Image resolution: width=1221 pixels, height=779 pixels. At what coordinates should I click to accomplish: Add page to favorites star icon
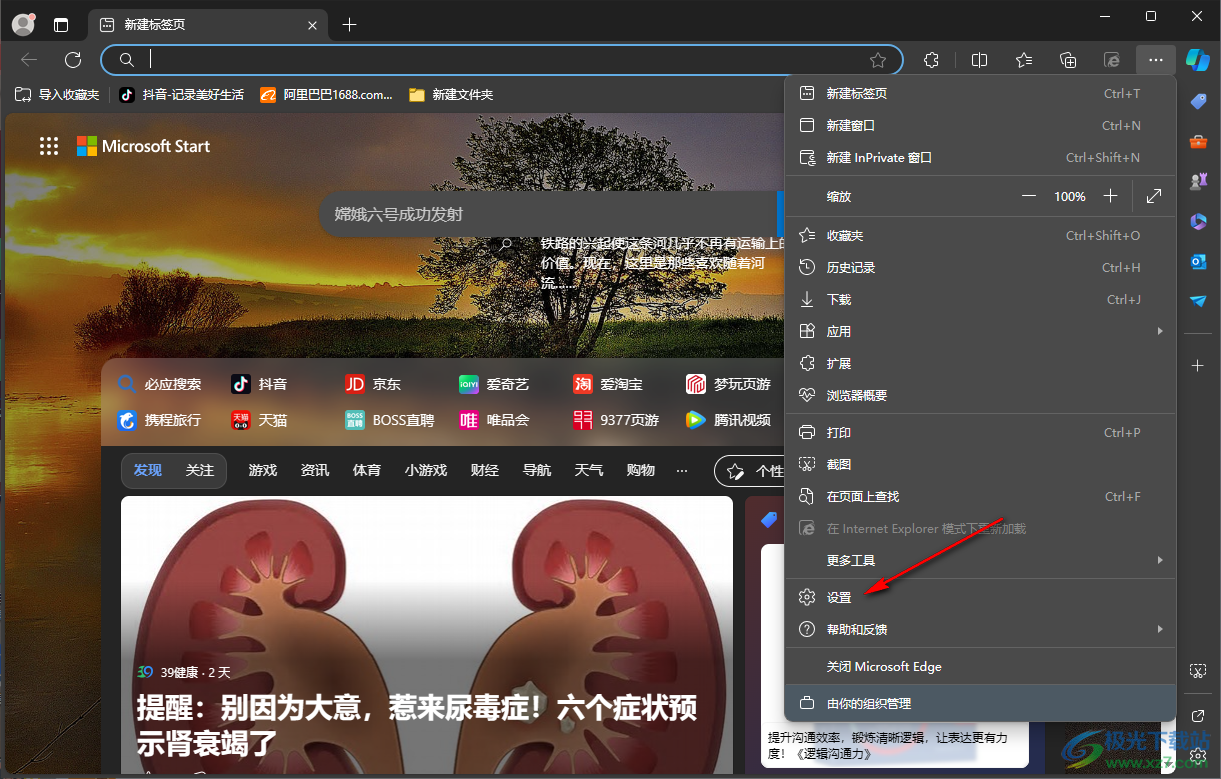pos(878,60)
